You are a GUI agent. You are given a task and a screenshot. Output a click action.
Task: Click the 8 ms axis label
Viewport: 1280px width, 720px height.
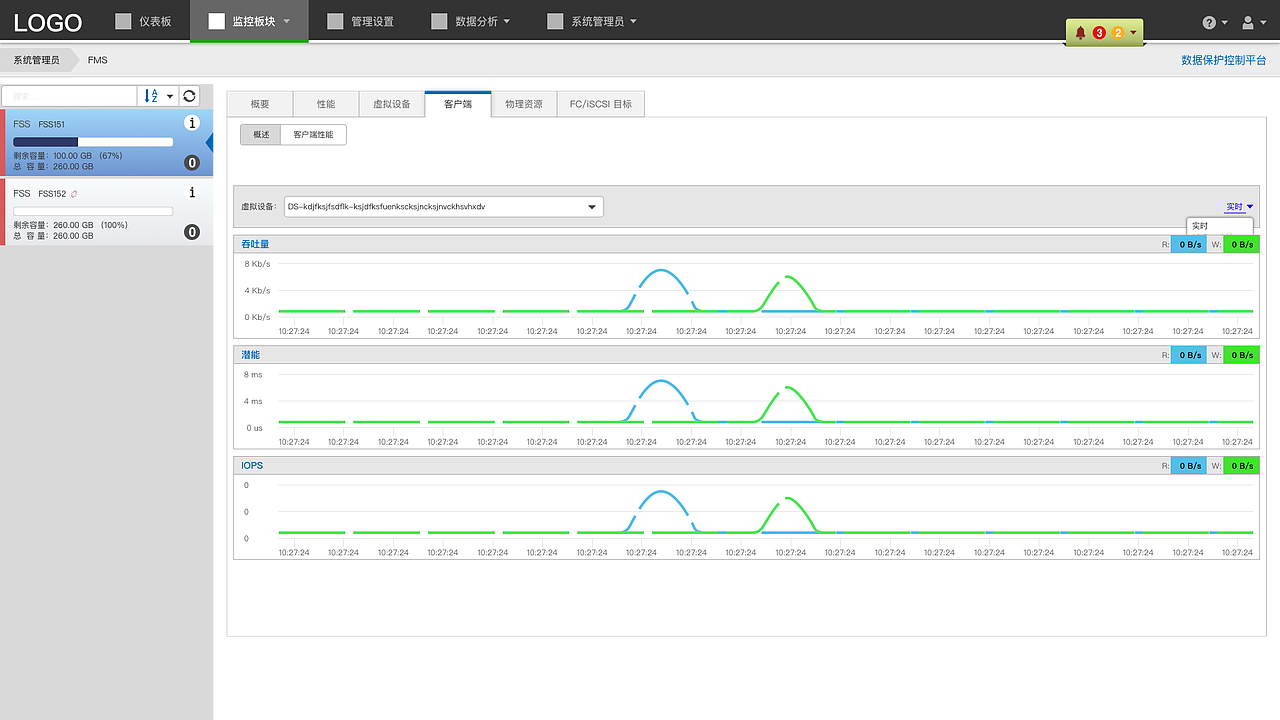253,375
